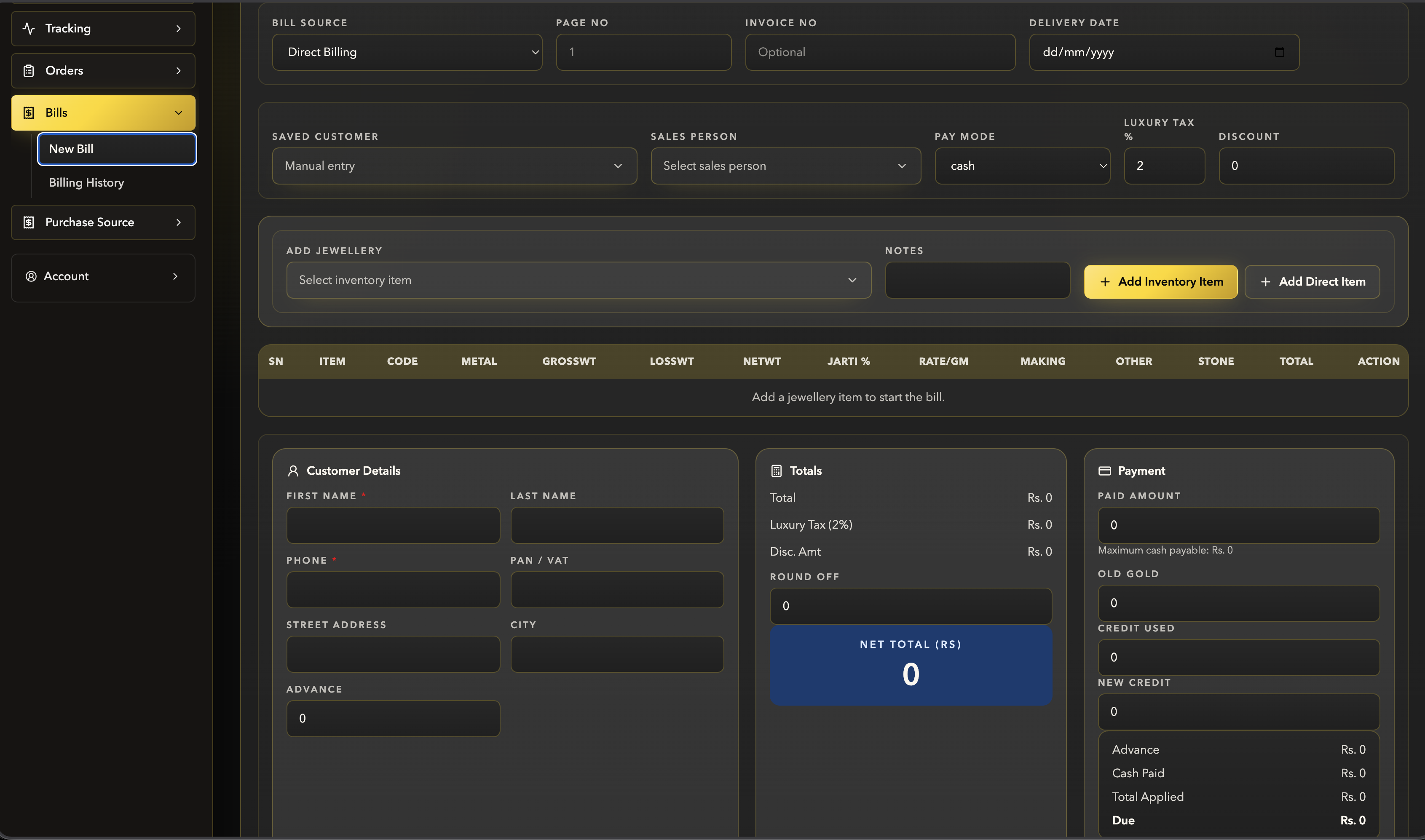
Task: Open the Bill Source dropdown
Action: (x=407, y=52)
